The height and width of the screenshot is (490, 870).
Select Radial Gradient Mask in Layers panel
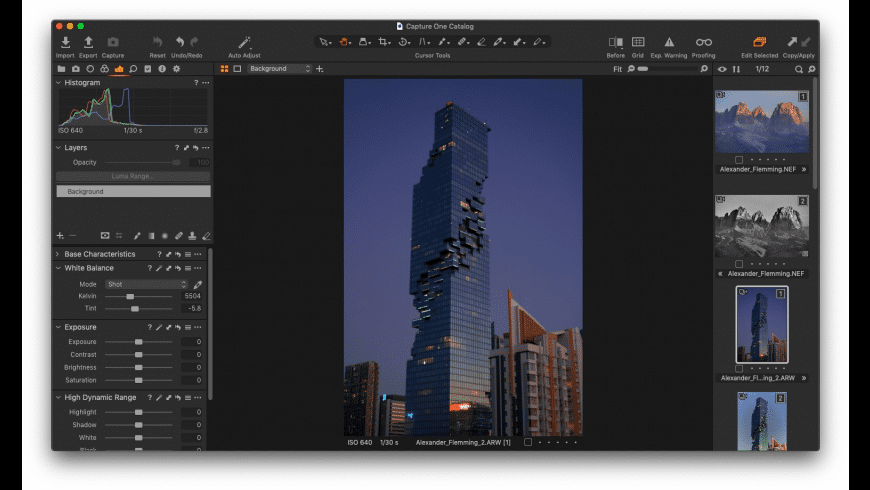point(165,236)
